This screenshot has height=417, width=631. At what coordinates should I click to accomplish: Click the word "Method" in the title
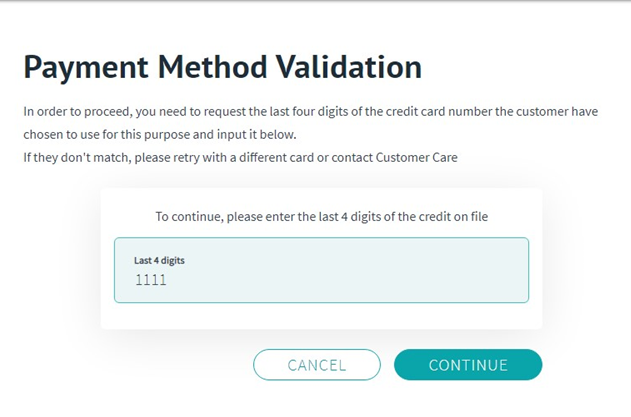(x=212, y=67)
